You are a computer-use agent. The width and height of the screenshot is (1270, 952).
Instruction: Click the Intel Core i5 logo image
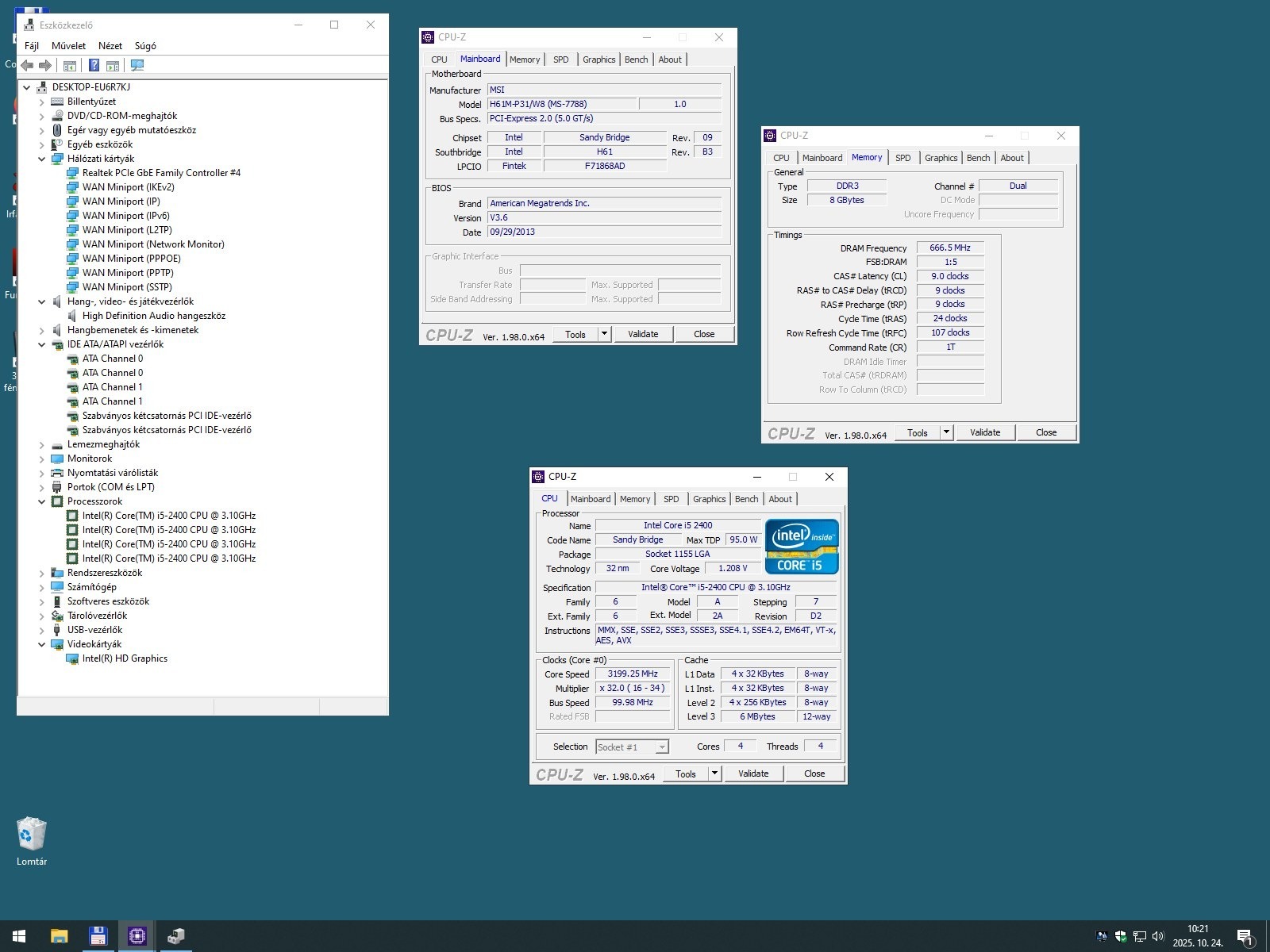tap(802, 547)
